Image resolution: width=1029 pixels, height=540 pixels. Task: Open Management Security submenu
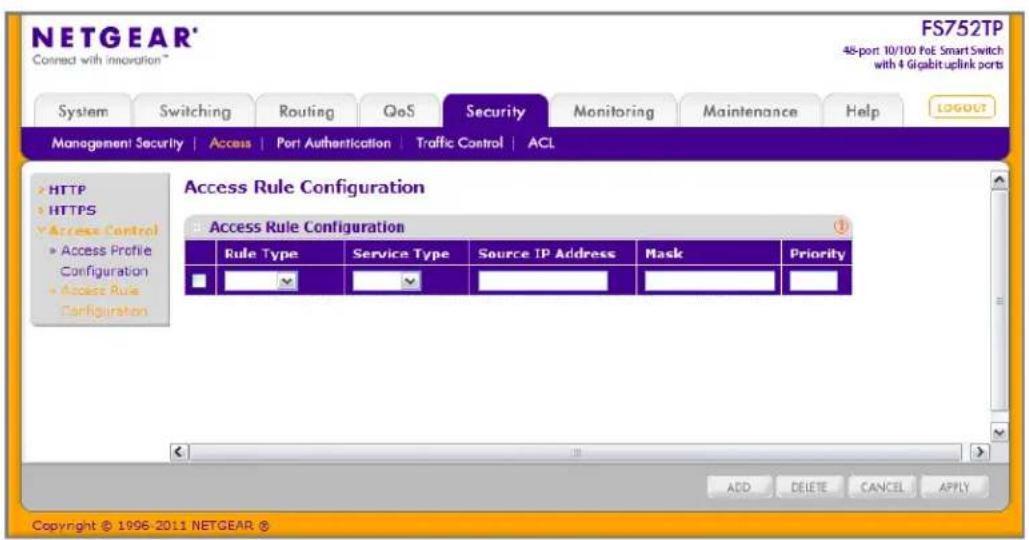point(117,143)
